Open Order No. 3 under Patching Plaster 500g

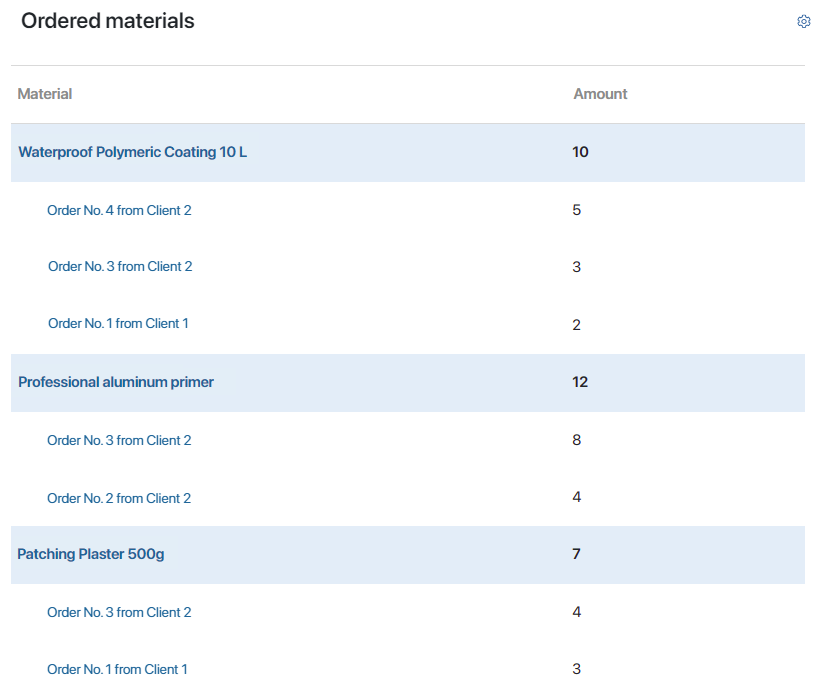[x=119, y=612]
